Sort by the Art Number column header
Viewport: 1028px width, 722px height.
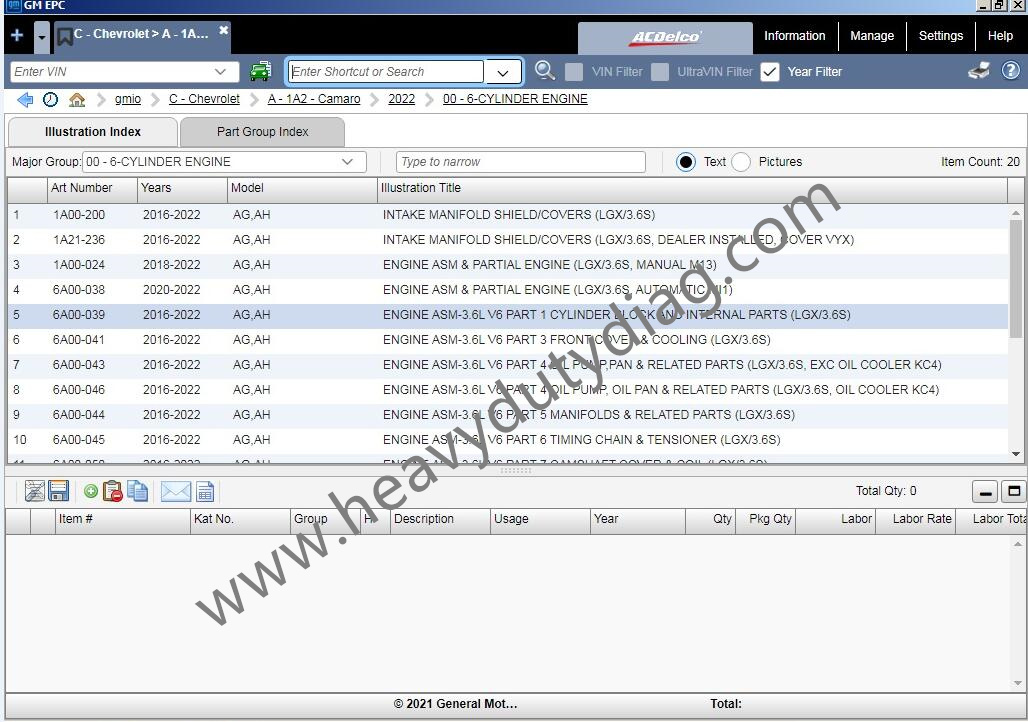[x=92, y=188]
